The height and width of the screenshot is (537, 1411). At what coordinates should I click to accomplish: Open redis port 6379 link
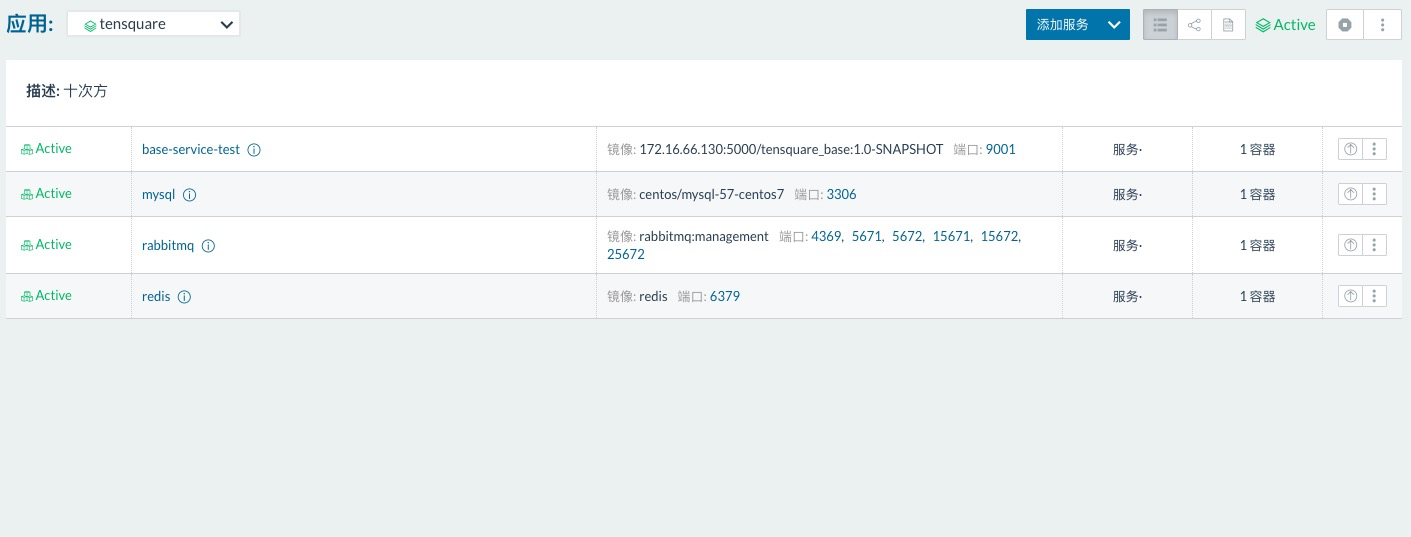point(725,296)
